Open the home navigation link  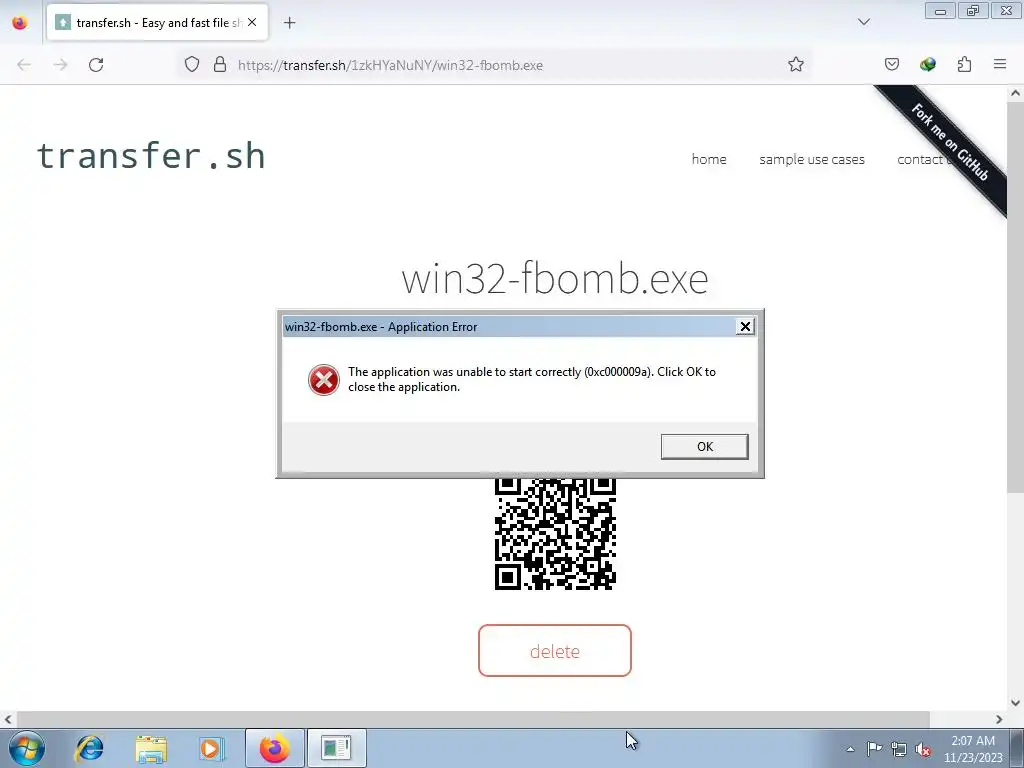pyautogui.click(x=709, y=159)
